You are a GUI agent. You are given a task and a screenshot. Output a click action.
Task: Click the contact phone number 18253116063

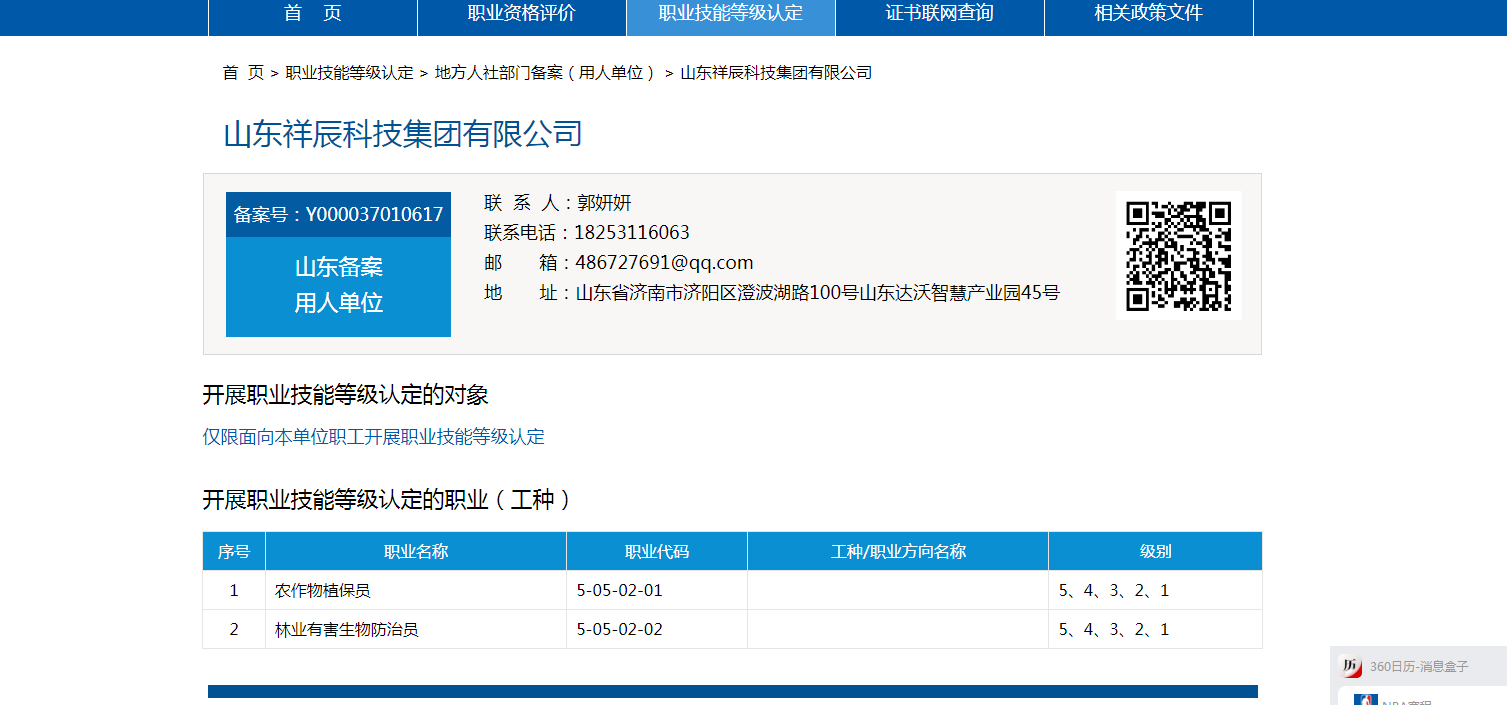click(632, 233)
